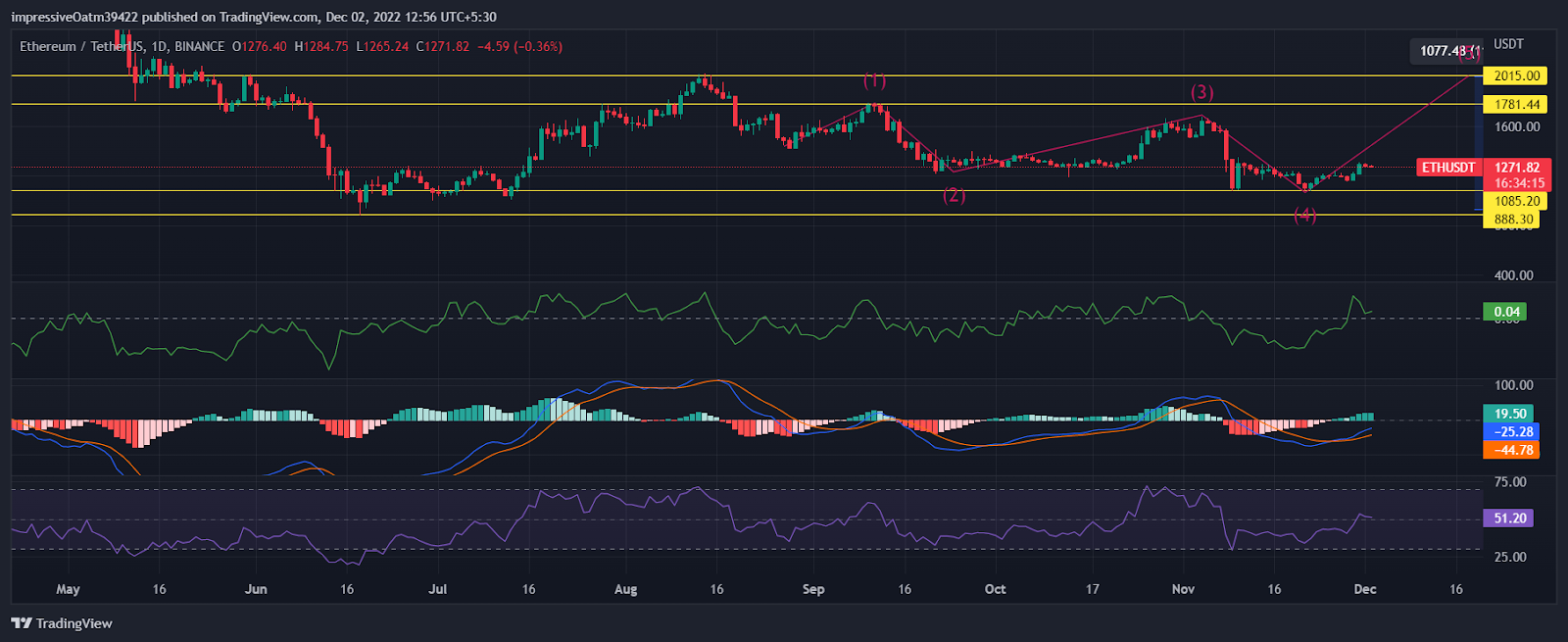Select the Elliott wave label (4)

(1304, 217)
